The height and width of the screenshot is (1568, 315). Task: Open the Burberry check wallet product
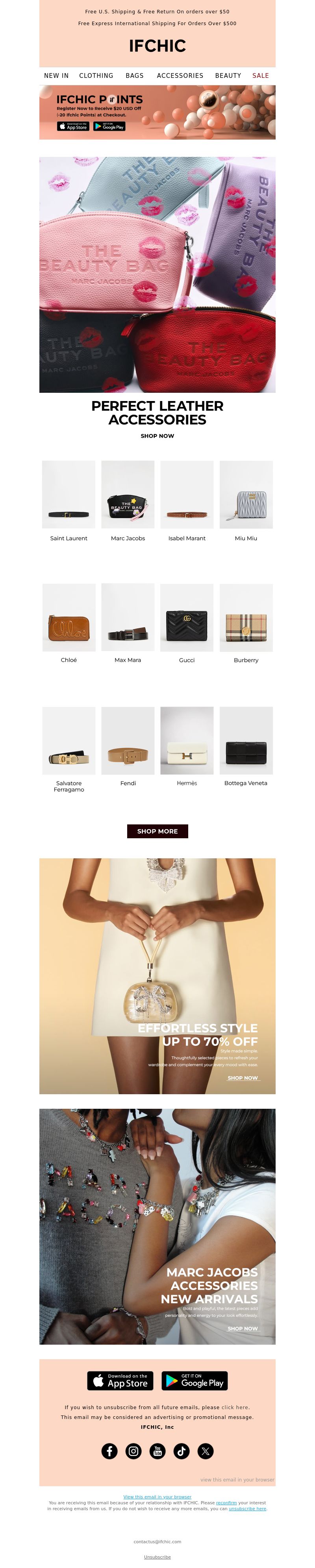246,618
